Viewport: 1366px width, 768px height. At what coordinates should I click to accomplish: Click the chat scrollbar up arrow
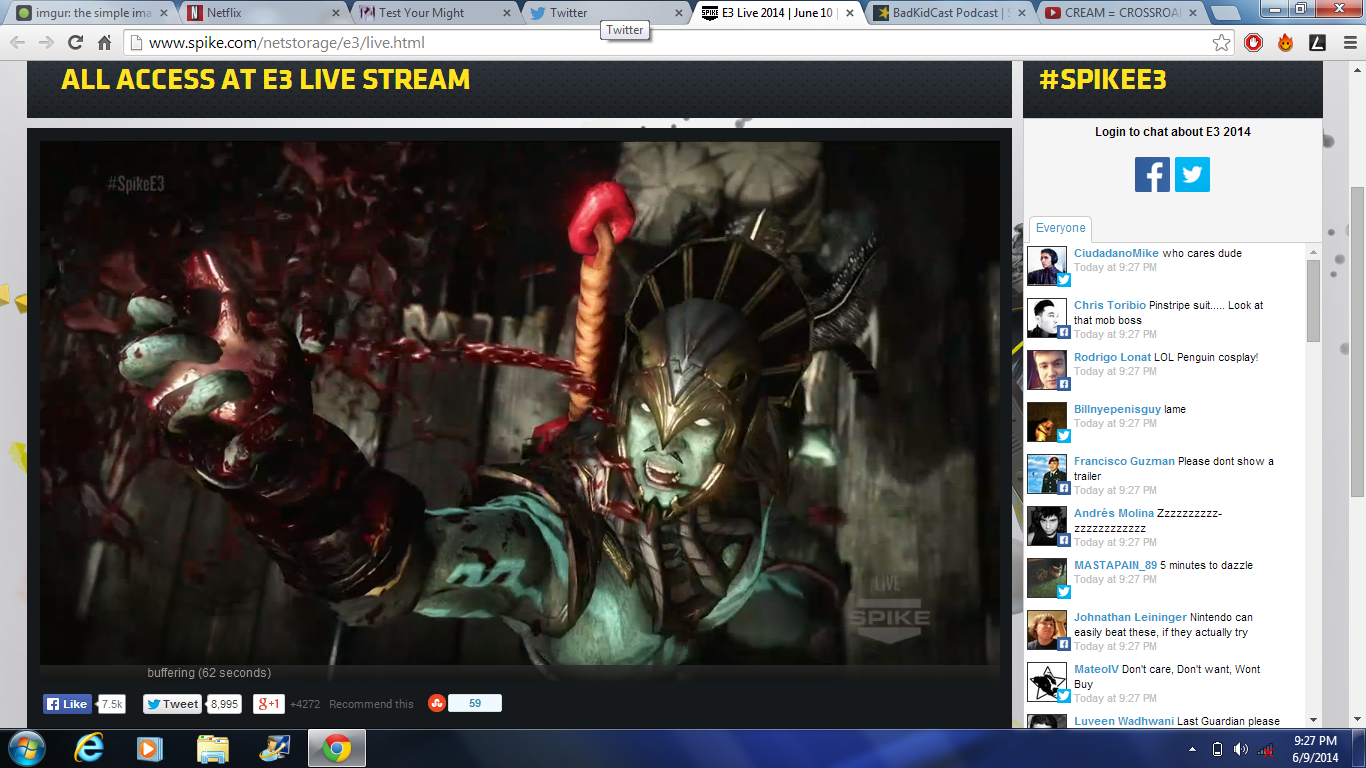click(x=1314, y=252)
